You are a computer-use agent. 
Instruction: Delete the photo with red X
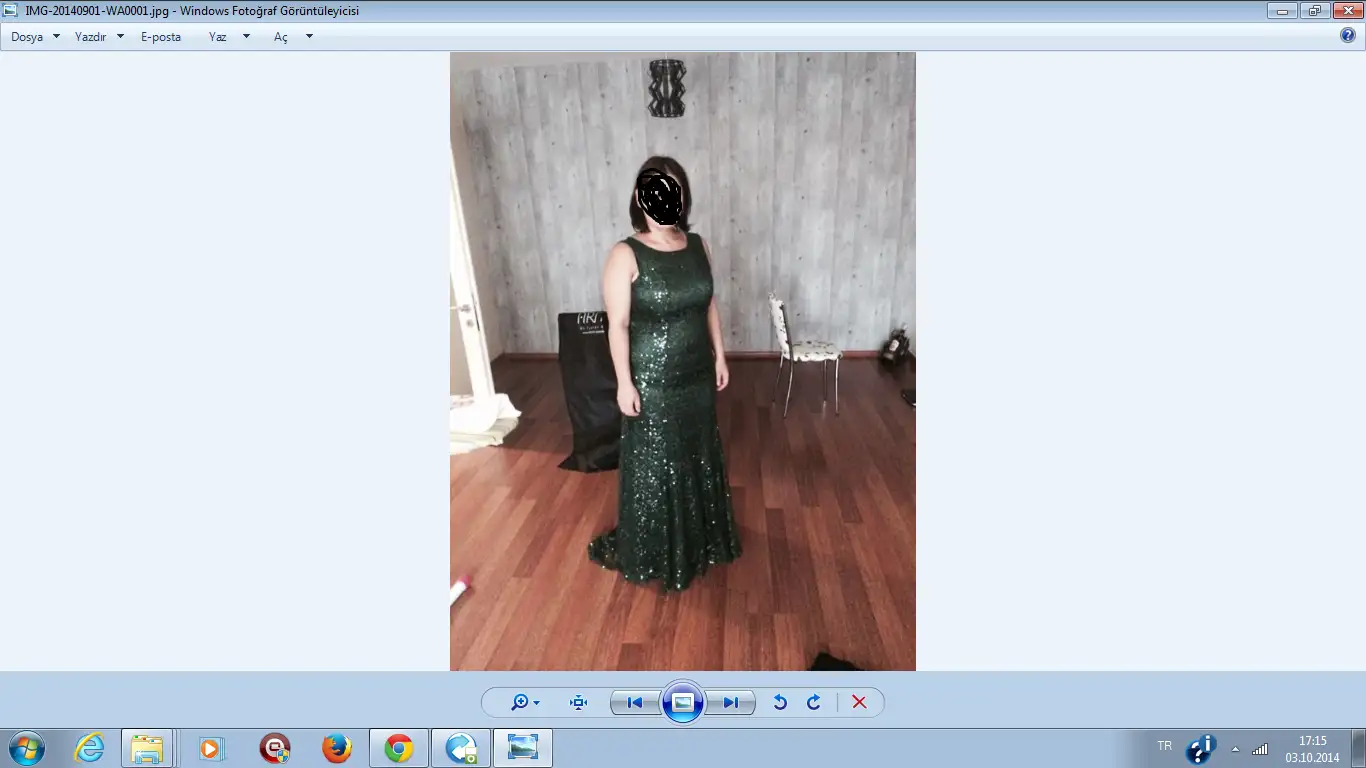[x=859, y=703]
